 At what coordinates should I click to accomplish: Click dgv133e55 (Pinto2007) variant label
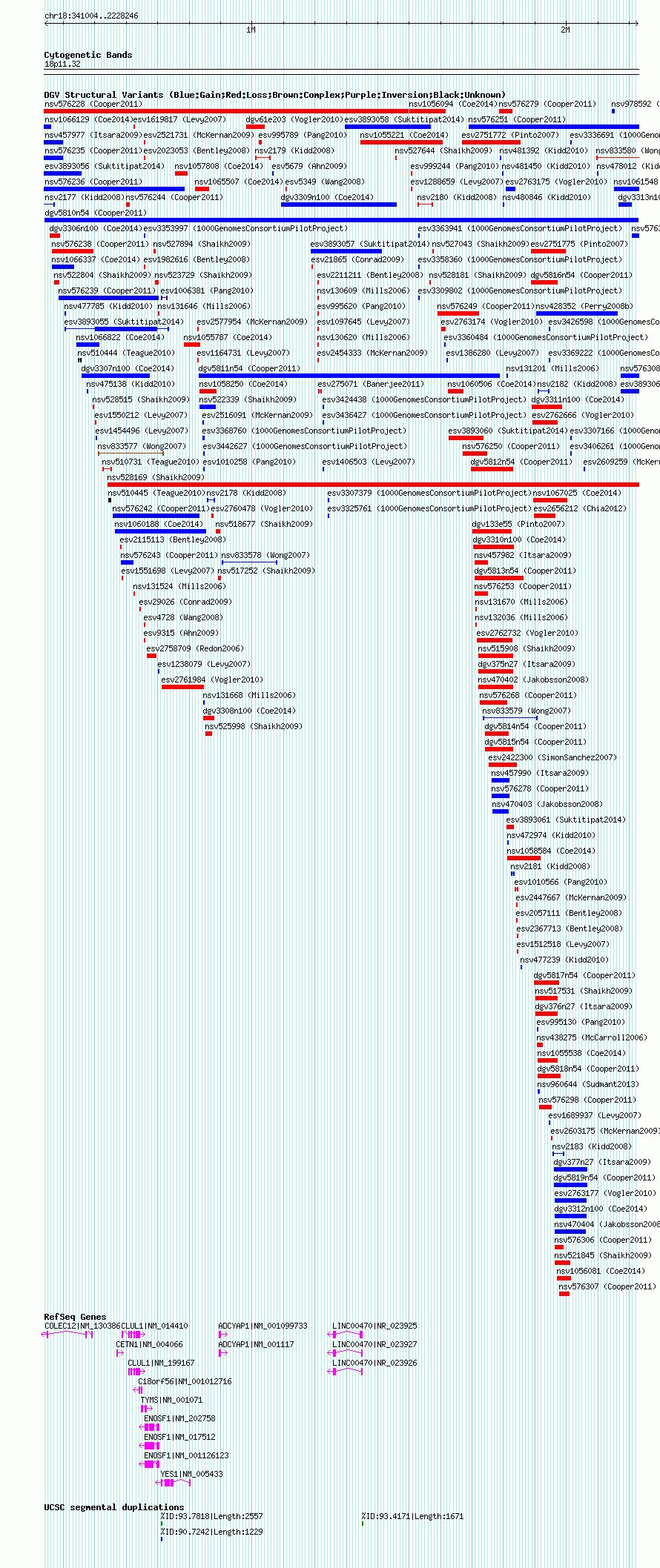click(518, 524)
